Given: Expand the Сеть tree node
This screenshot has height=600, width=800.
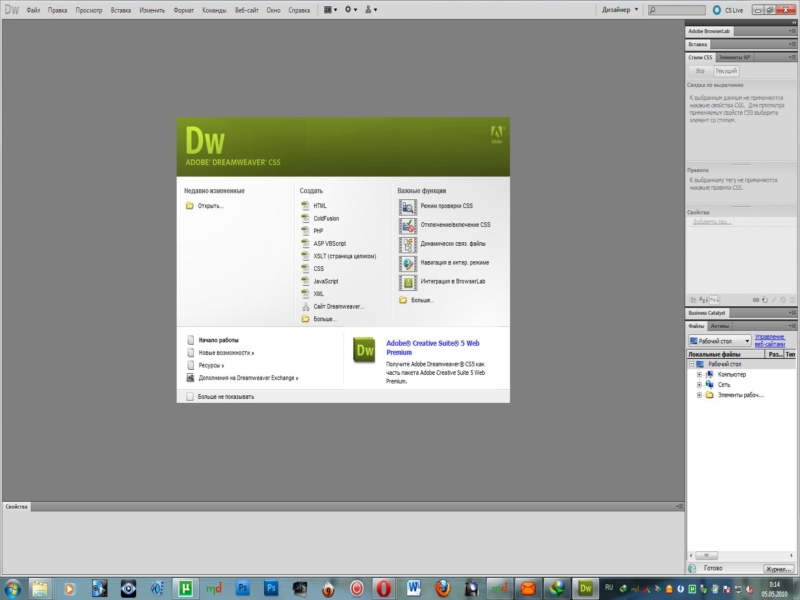Looking at the screenshot, I should coord(699,385).
